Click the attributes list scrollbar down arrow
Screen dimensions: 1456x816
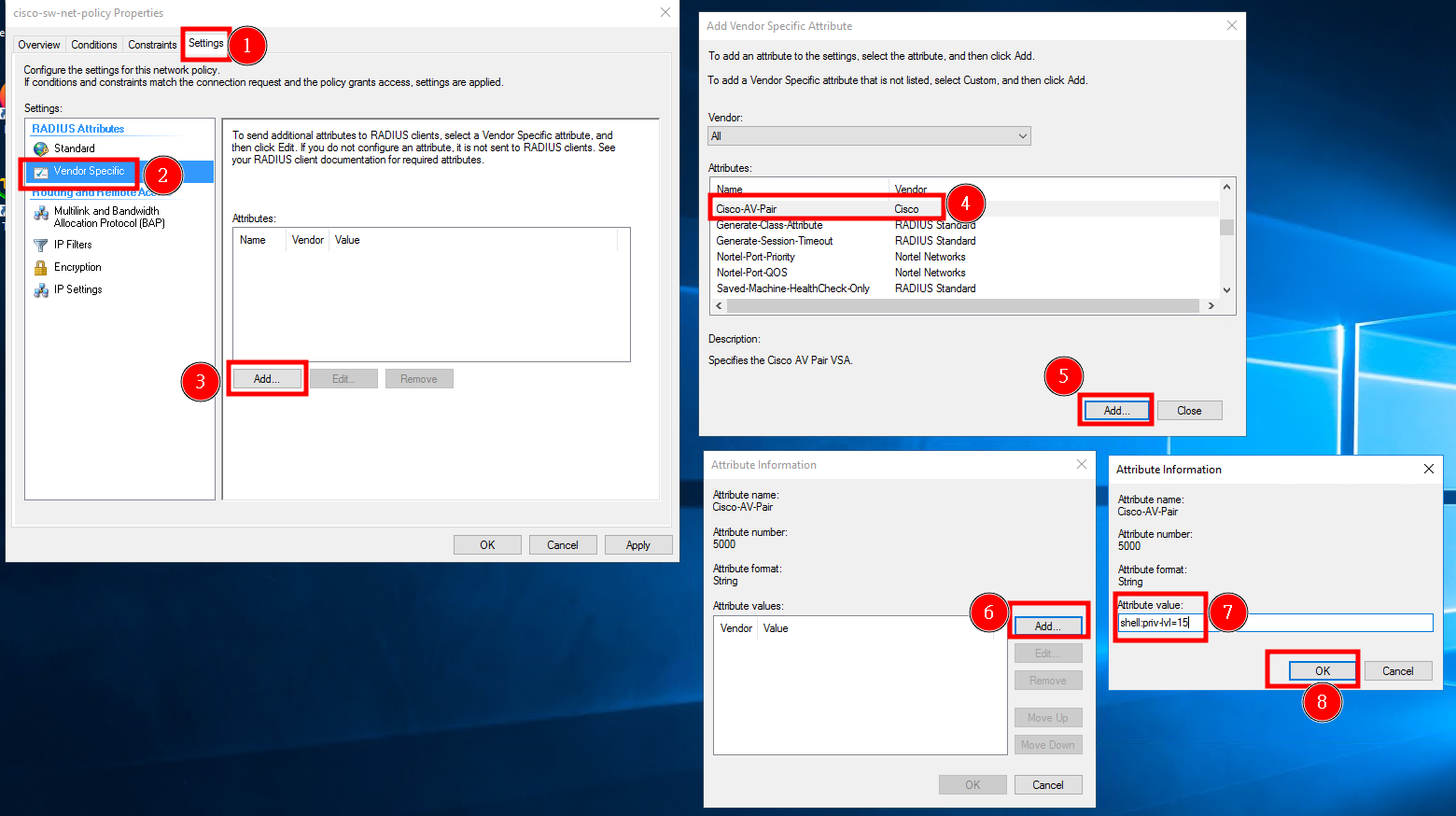[1226, 290]
